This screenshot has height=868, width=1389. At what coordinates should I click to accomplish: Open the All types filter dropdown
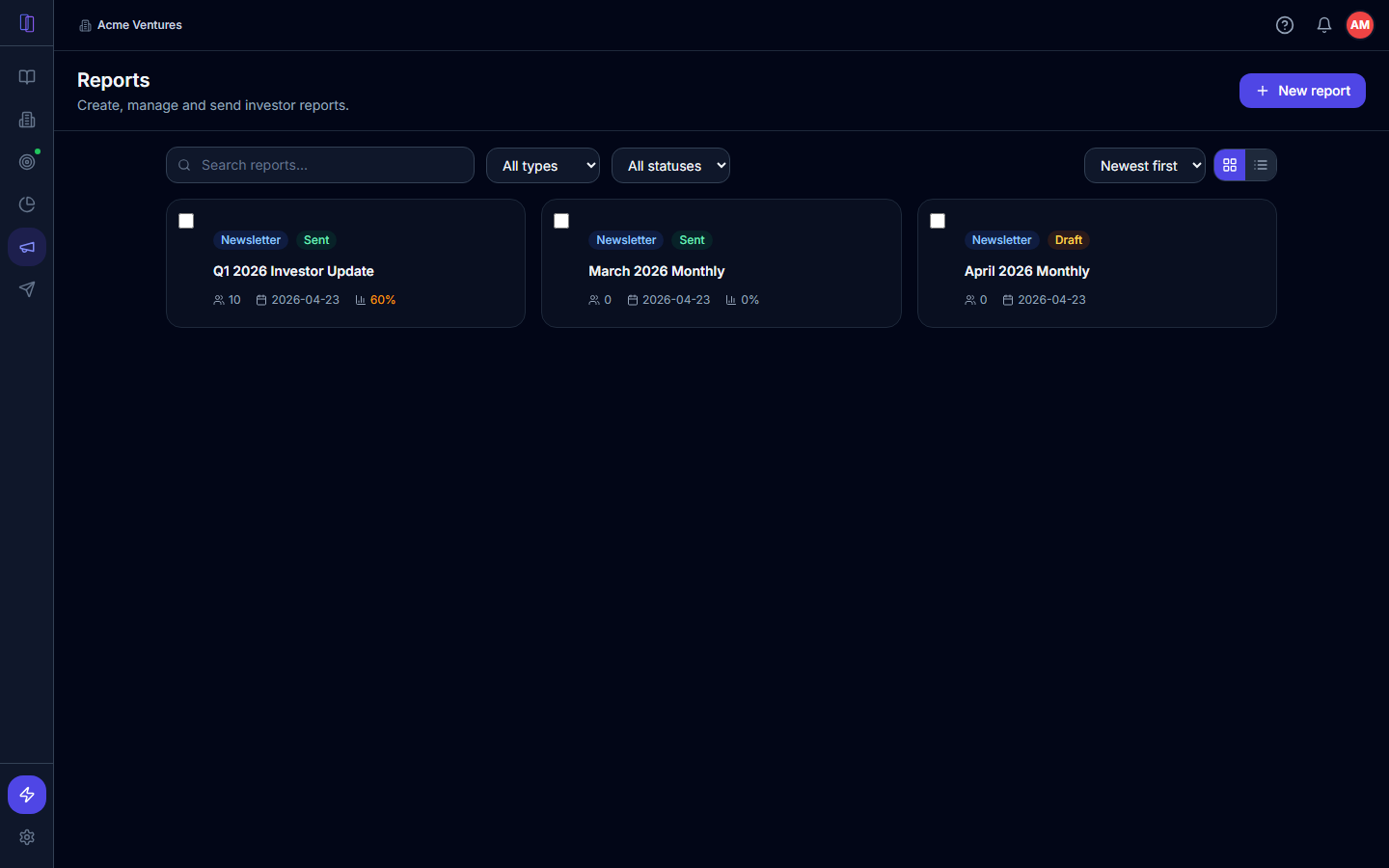(x=543, y=166)
